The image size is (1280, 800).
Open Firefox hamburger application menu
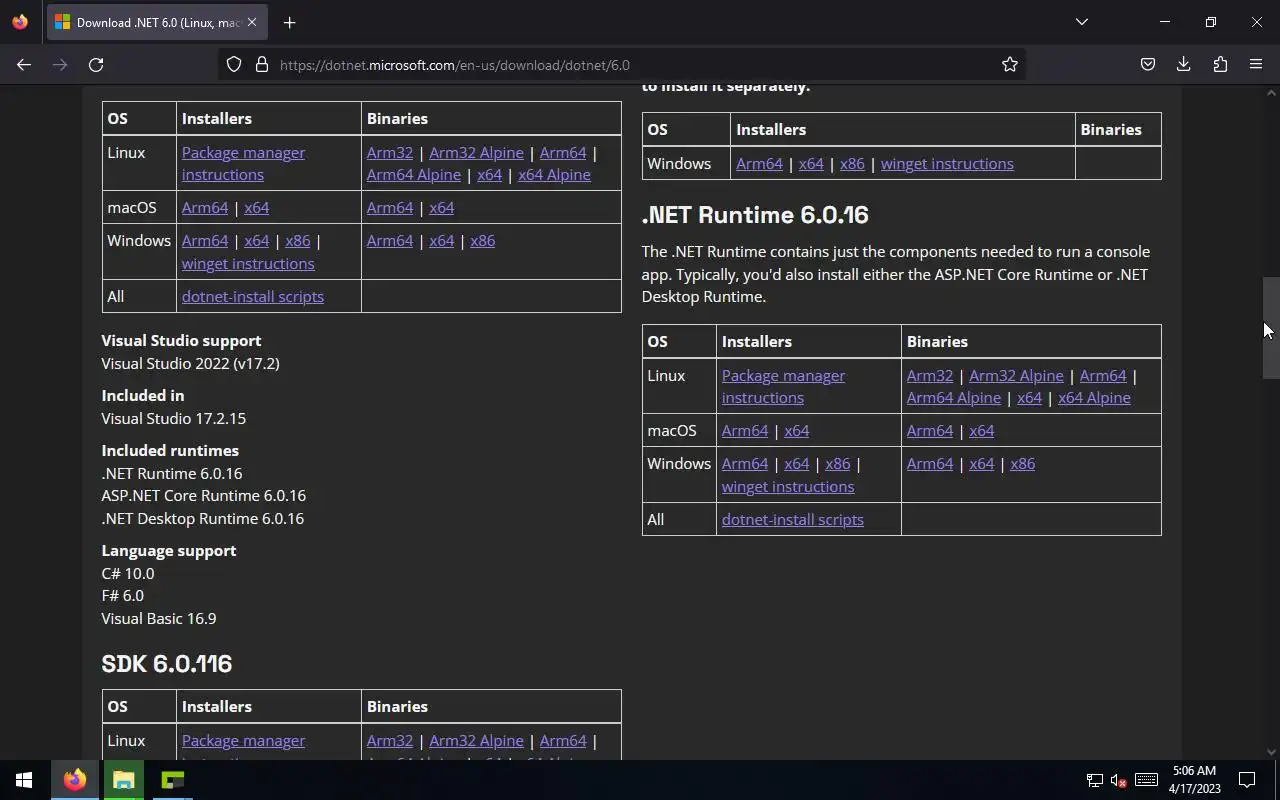pos(1256,64)
